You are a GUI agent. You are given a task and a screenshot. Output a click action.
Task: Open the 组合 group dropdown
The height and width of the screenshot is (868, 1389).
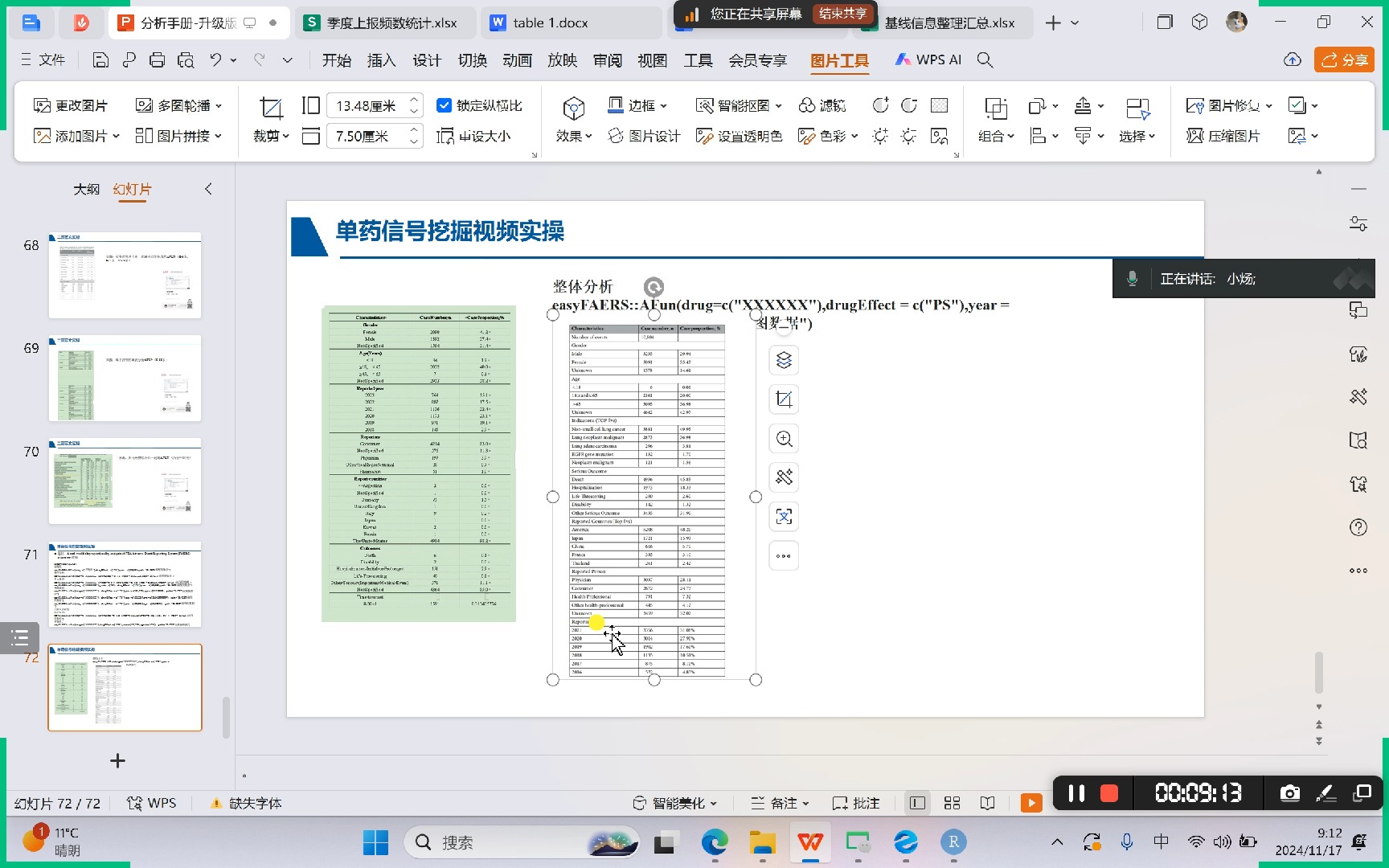996,136
